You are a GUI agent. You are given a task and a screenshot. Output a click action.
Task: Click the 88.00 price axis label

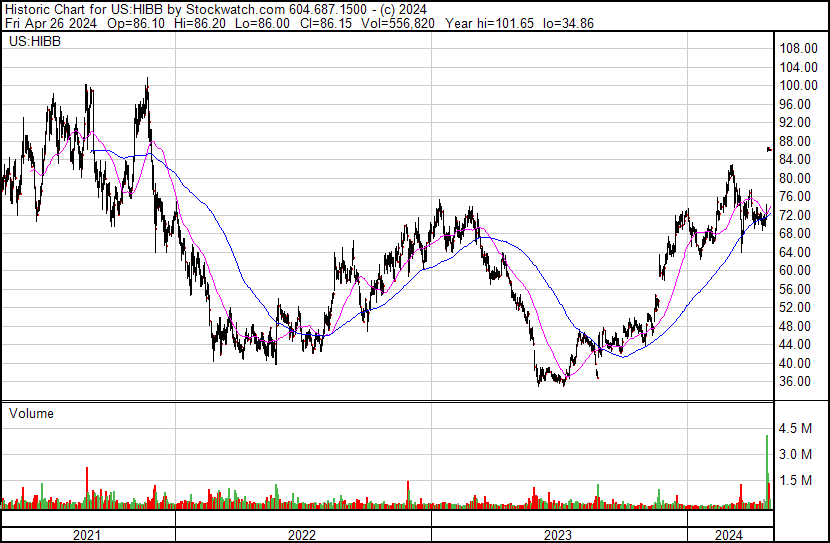pyautogui.click(x=795, y=141)
